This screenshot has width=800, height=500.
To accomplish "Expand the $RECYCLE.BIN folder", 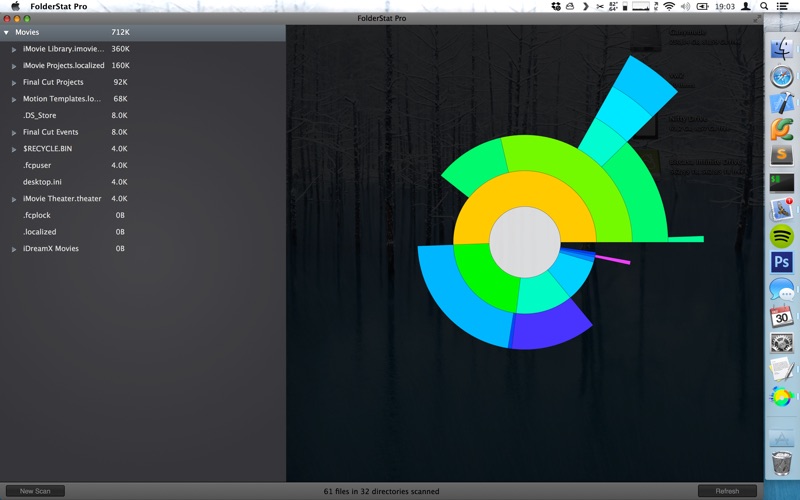I will [14, 149].
